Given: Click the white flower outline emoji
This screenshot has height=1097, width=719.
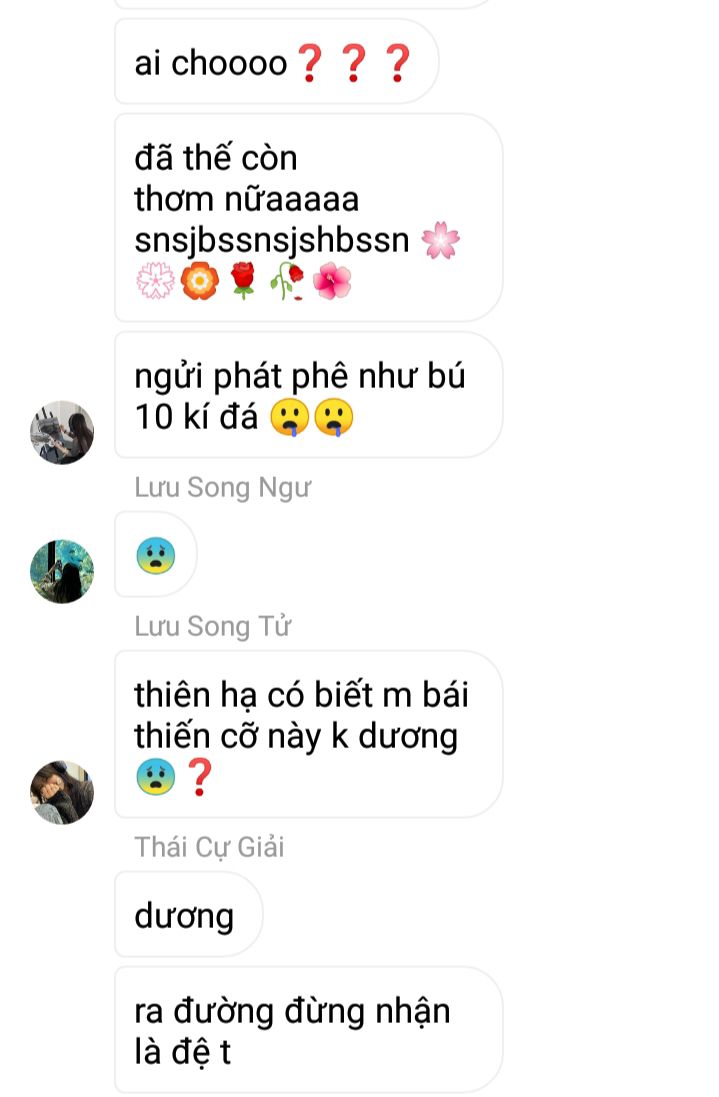Looking at the screenshot, I should coord(155,281).
